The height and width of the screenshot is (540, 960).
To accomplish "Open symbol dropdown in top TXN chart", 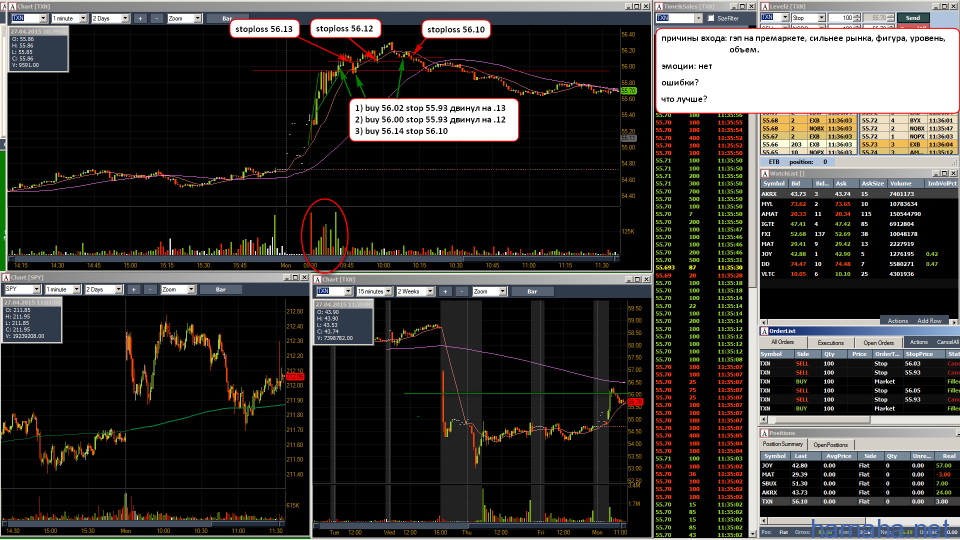I will point(43,18).
